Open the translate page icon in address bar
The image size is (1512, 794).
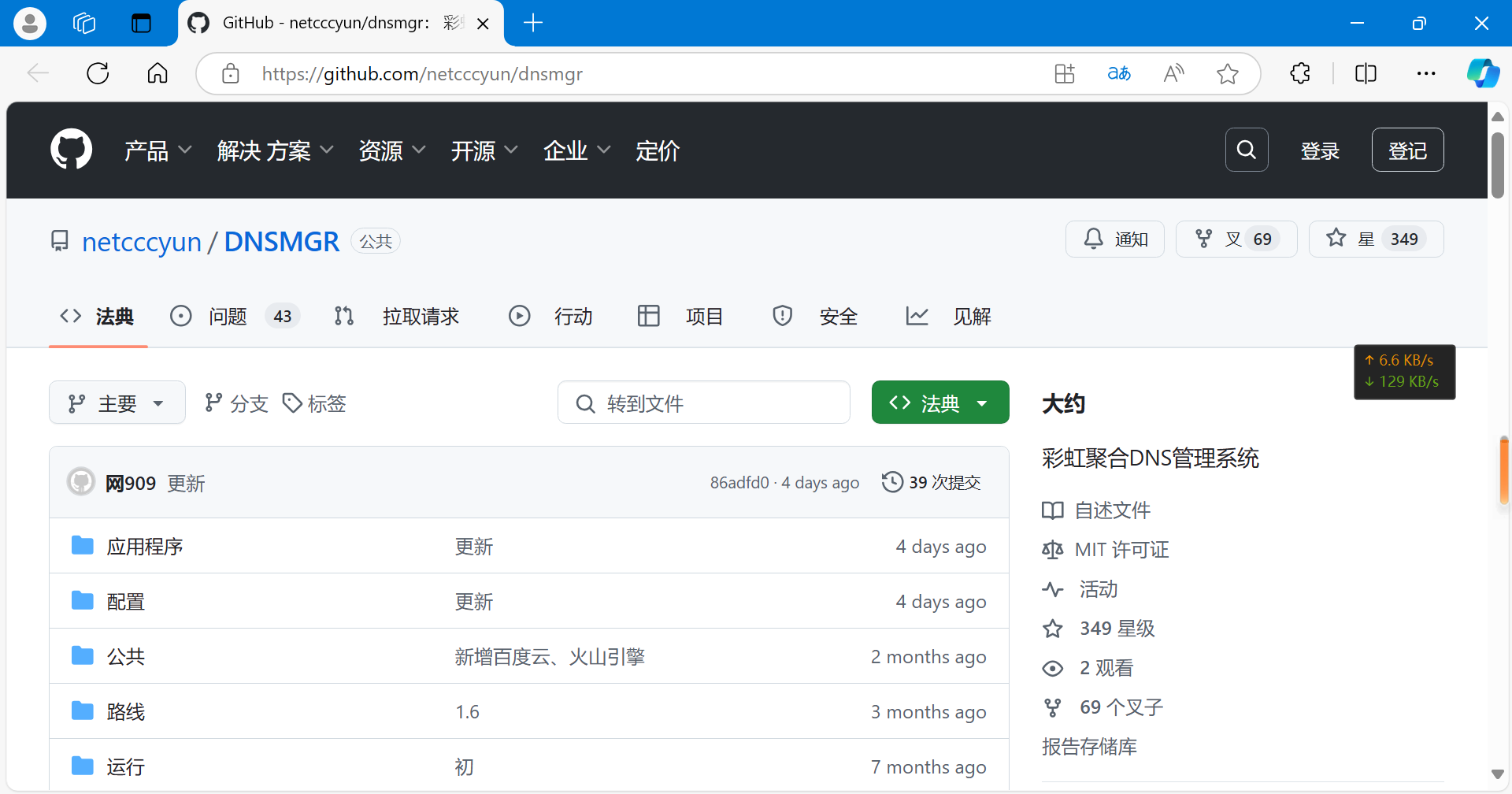click(x=1118, y=74)
